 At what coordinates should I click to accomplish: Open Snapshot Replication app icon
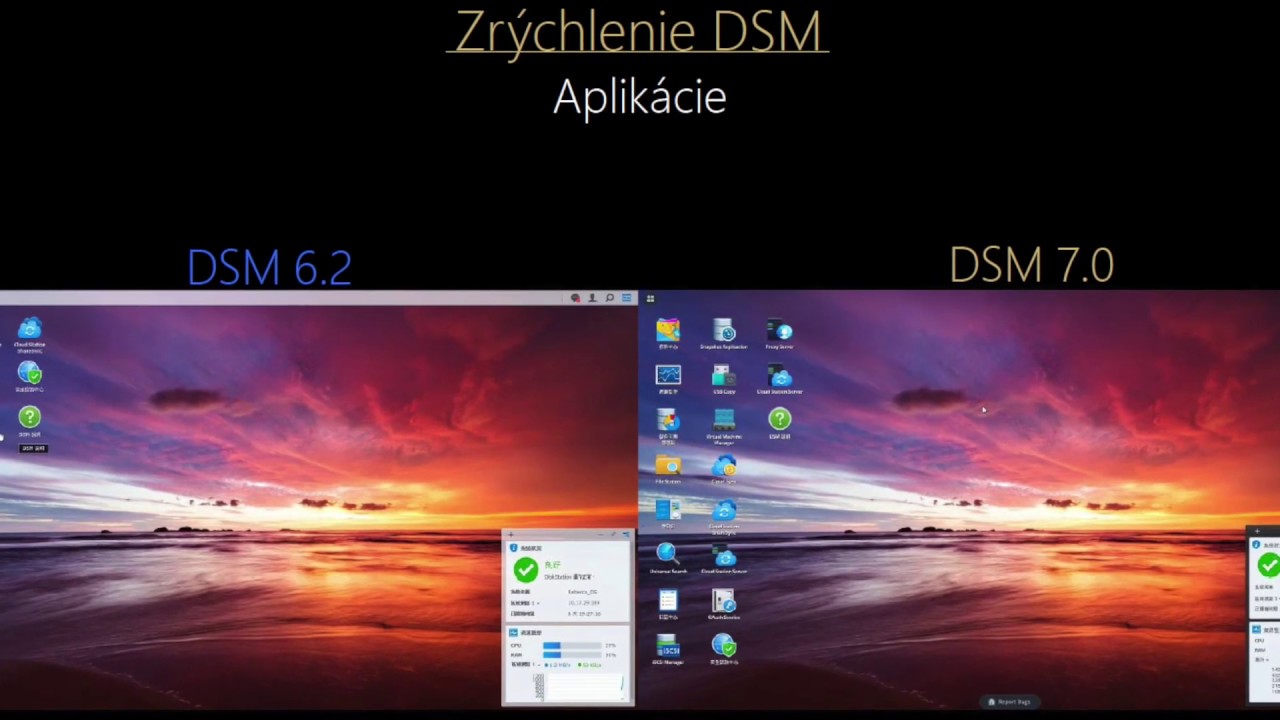point(724,330)
